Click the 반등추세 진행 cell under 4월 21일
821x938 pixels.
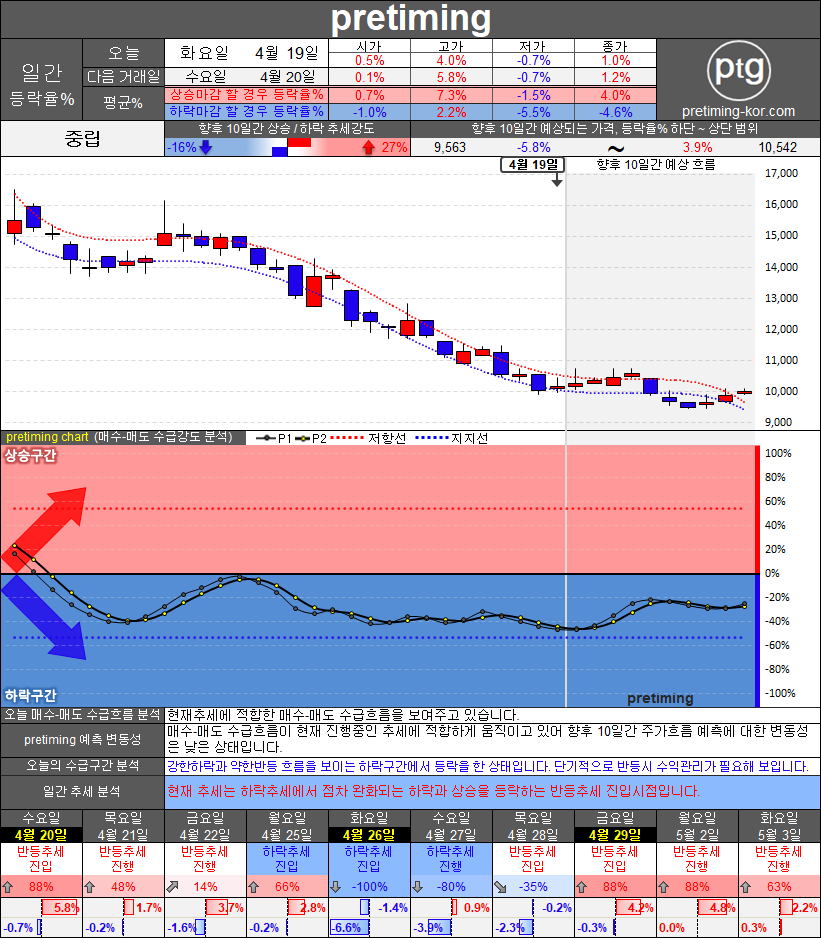point(123,858)
